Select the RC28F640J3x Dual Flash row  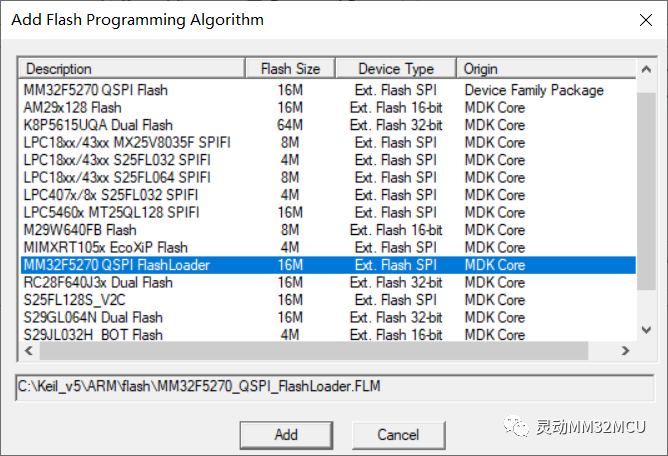(x=328, y=283)
